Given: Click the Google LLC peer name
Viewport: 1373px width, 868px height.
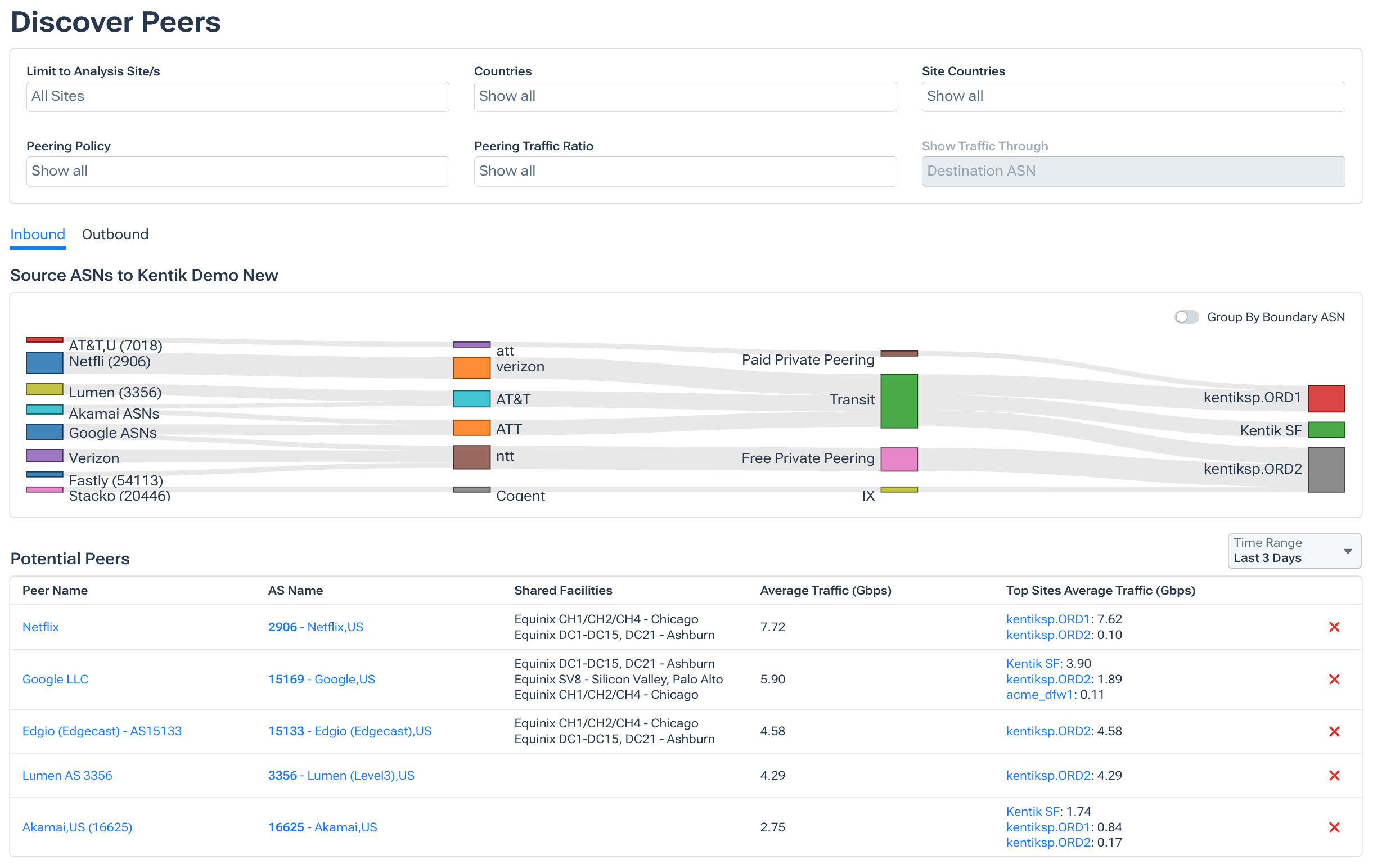Looking at the screenshot, I should [55, 679].
